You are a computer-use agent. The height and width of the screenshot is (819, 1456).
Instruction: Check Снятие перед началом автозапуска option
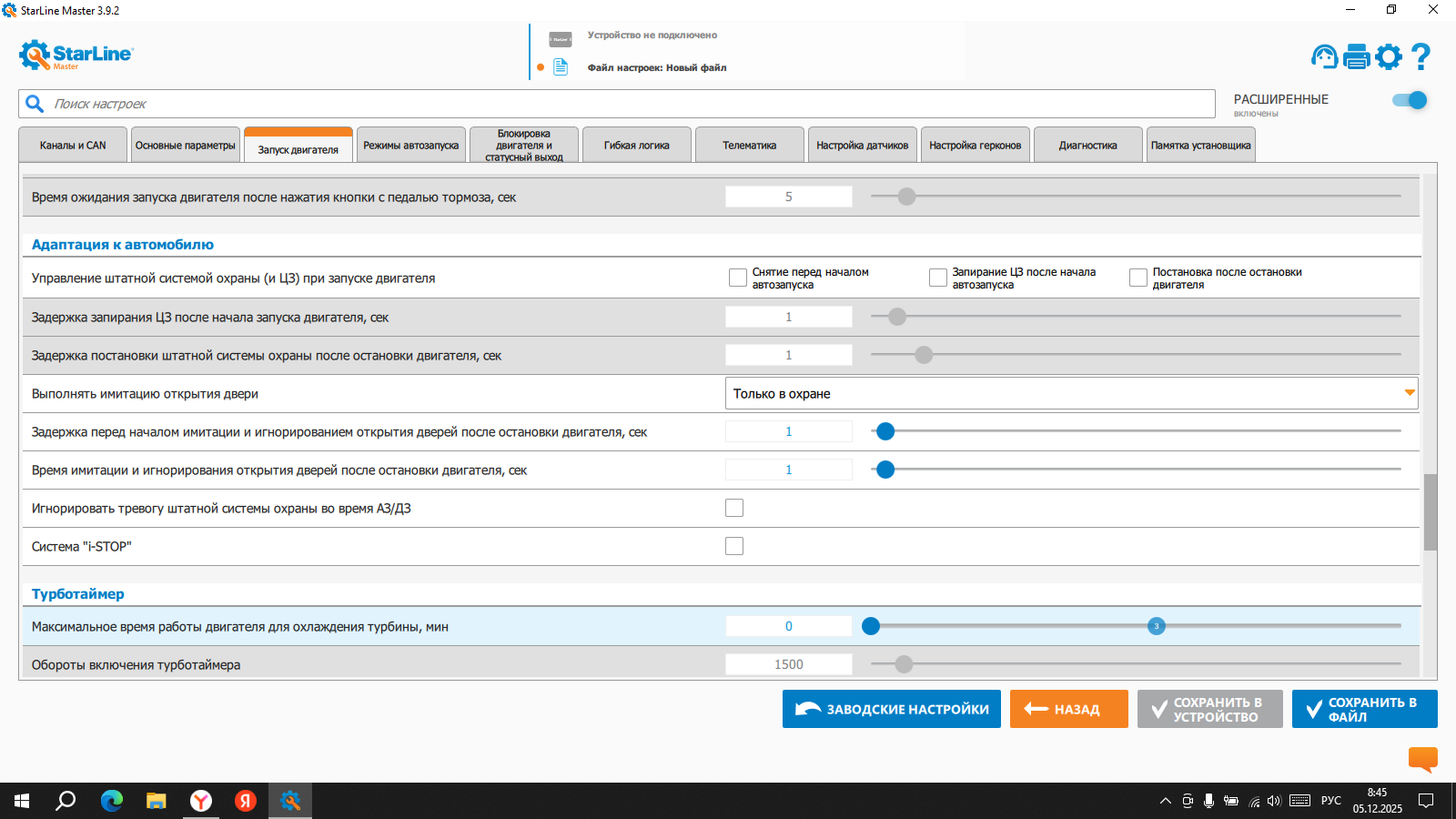click(738, 278)
